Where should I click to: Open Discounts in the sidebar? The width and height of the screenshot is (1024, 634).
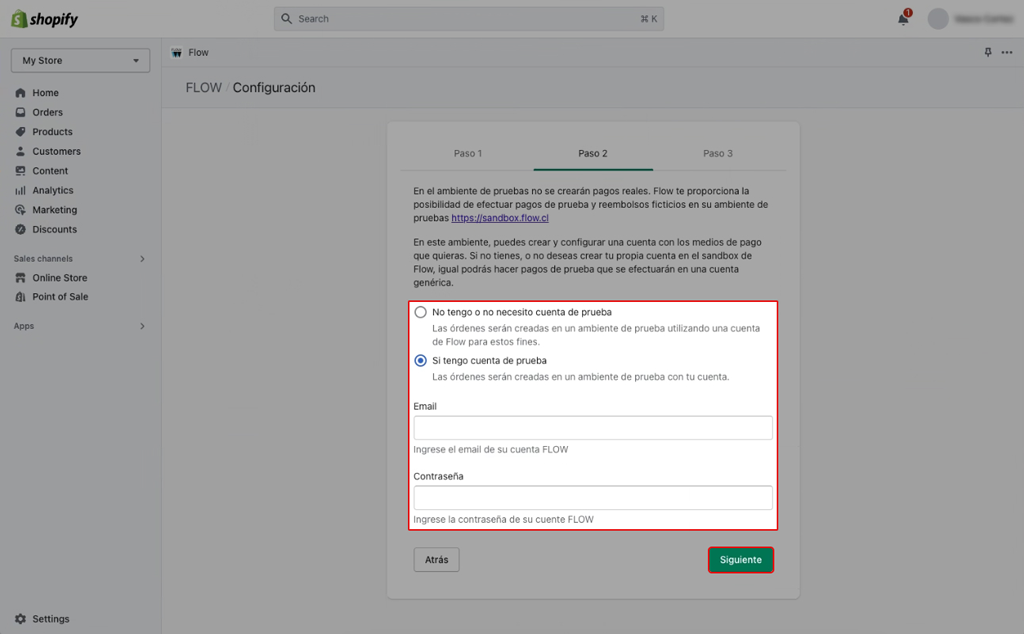(55, 230)
